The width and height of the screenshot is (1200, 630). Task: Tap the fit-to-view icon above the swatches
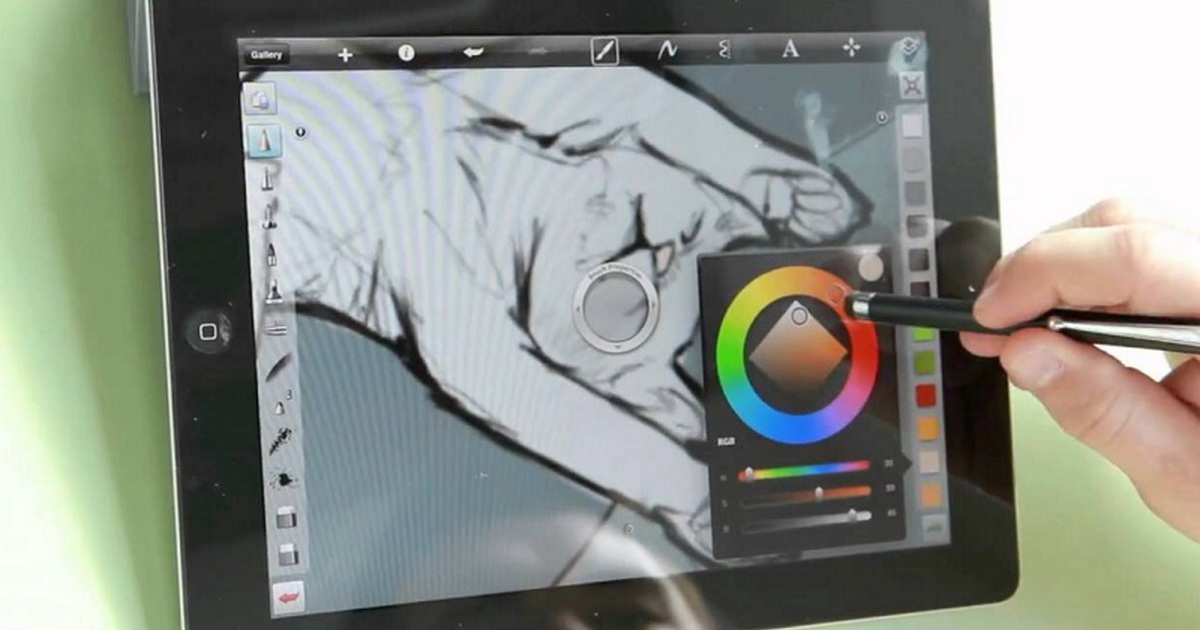coord(911,85)
